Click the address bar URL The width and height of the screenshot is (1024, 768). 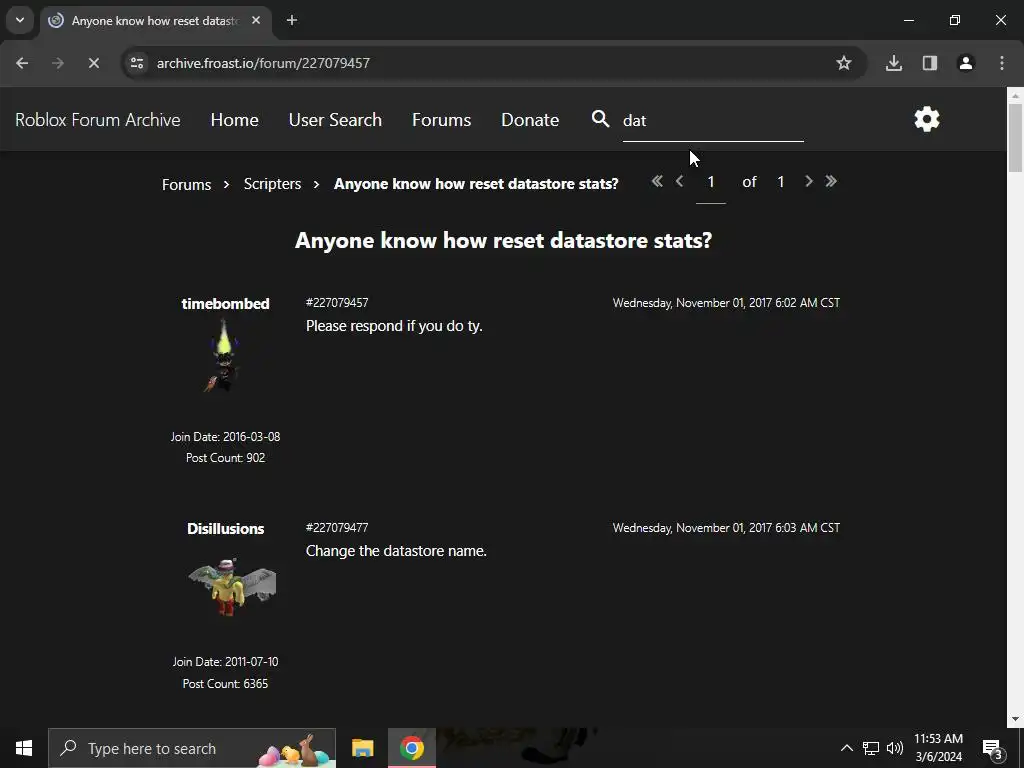click(263, 63)
